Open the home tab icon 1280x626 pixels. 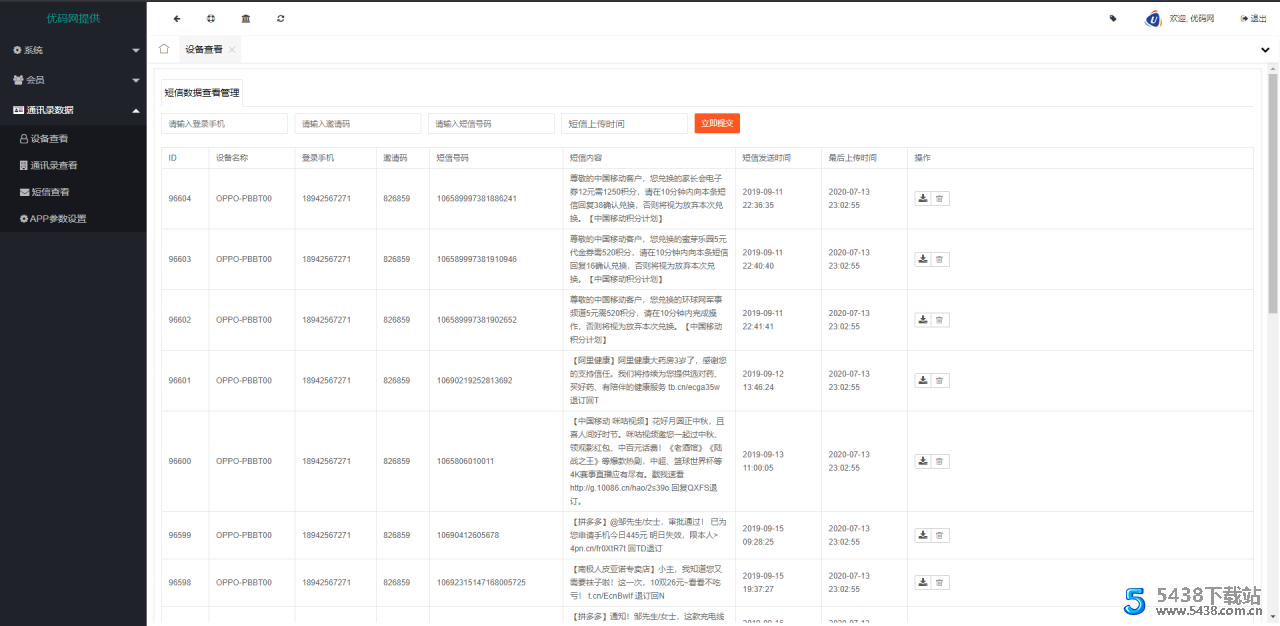(164, 49)
